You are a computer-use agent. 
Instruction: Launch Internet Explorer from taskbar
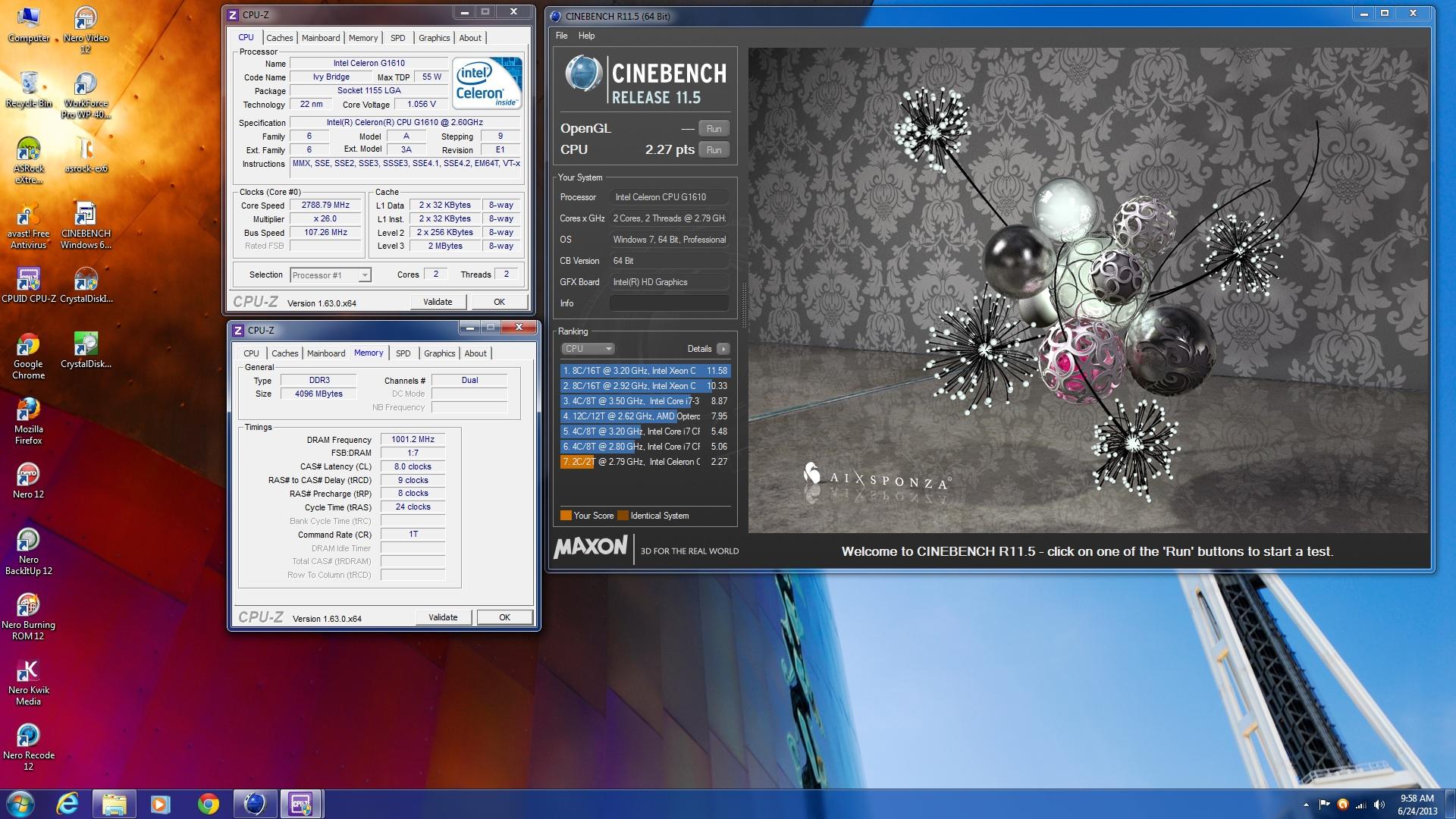point(67,804)
